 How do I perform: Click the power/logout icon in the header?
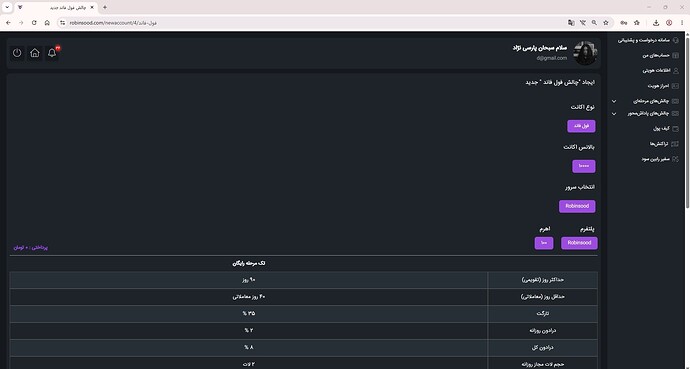[17, 53]
